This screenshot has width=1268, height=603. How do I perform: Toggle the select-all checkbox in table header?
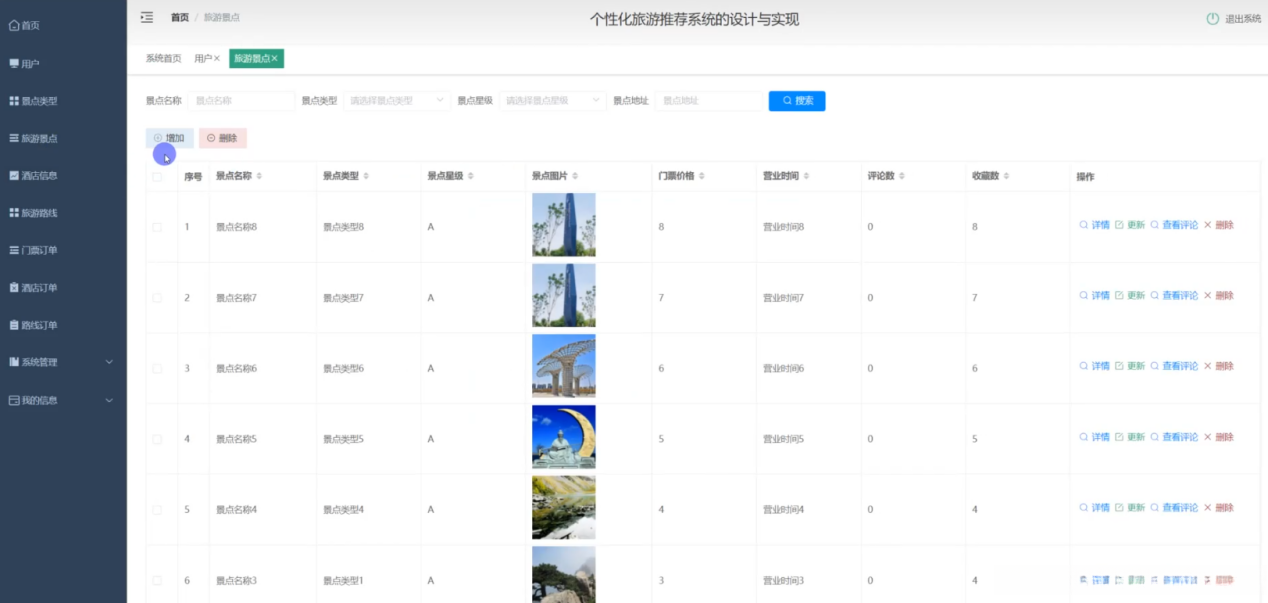157,177
